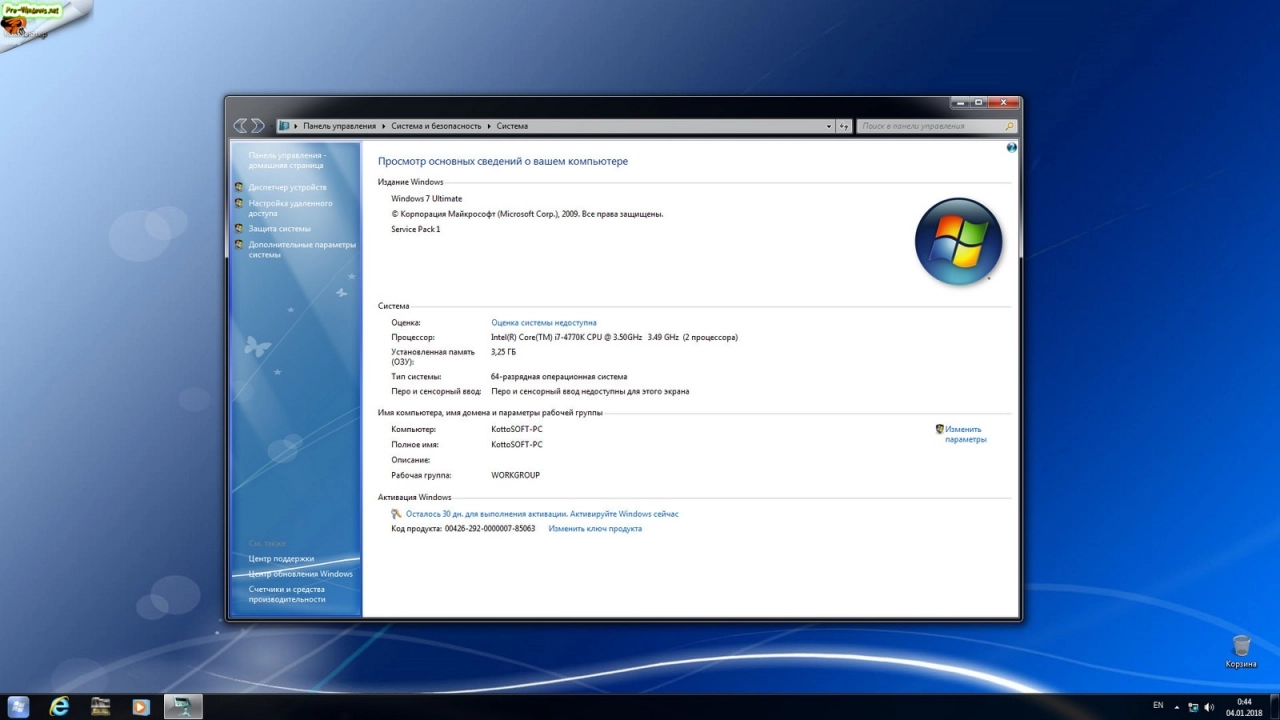
Task: Click shield icon next to Защита системы
Action: 239,228
